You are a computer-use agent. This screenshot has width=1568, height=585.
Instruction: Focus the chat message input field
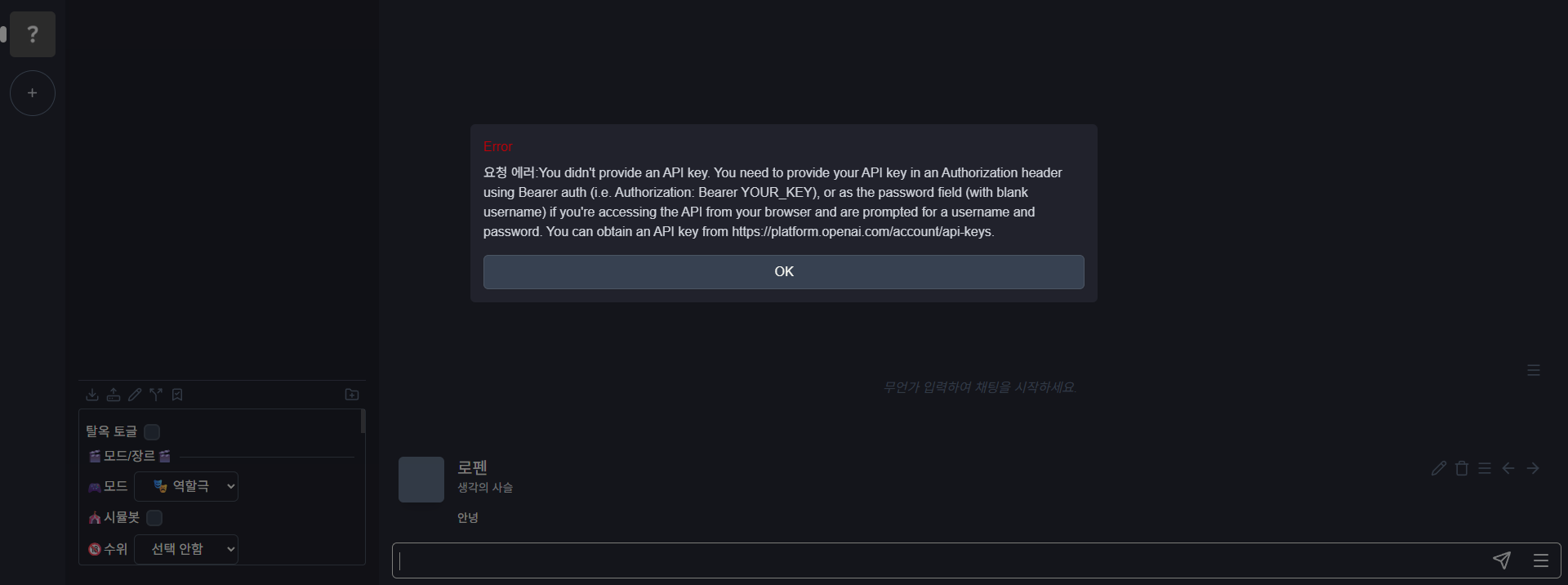tap(939, 560)
